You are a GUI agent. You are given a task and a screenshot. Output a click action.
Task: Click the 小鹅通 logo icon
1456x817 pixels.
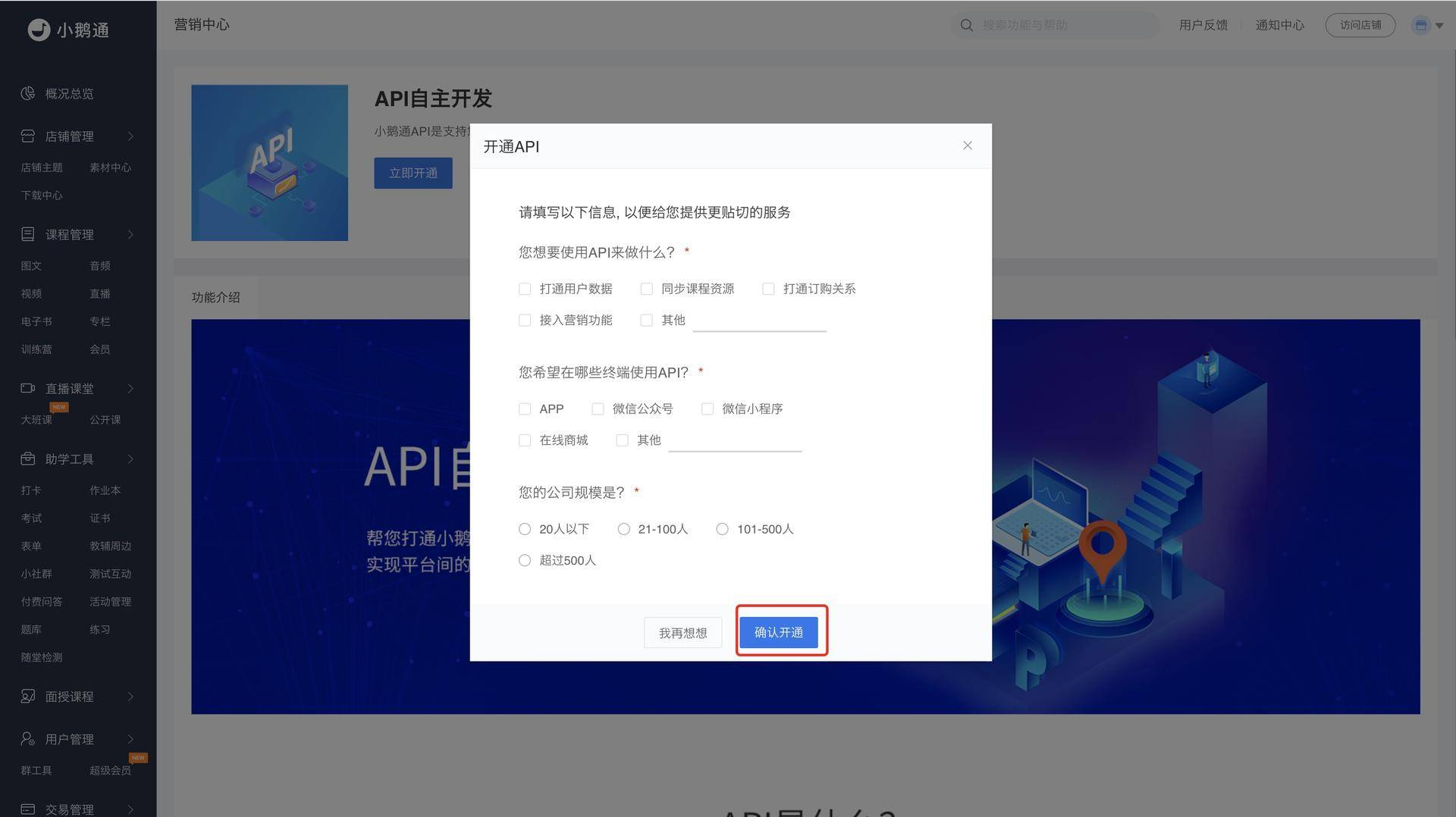pos(39,30)
